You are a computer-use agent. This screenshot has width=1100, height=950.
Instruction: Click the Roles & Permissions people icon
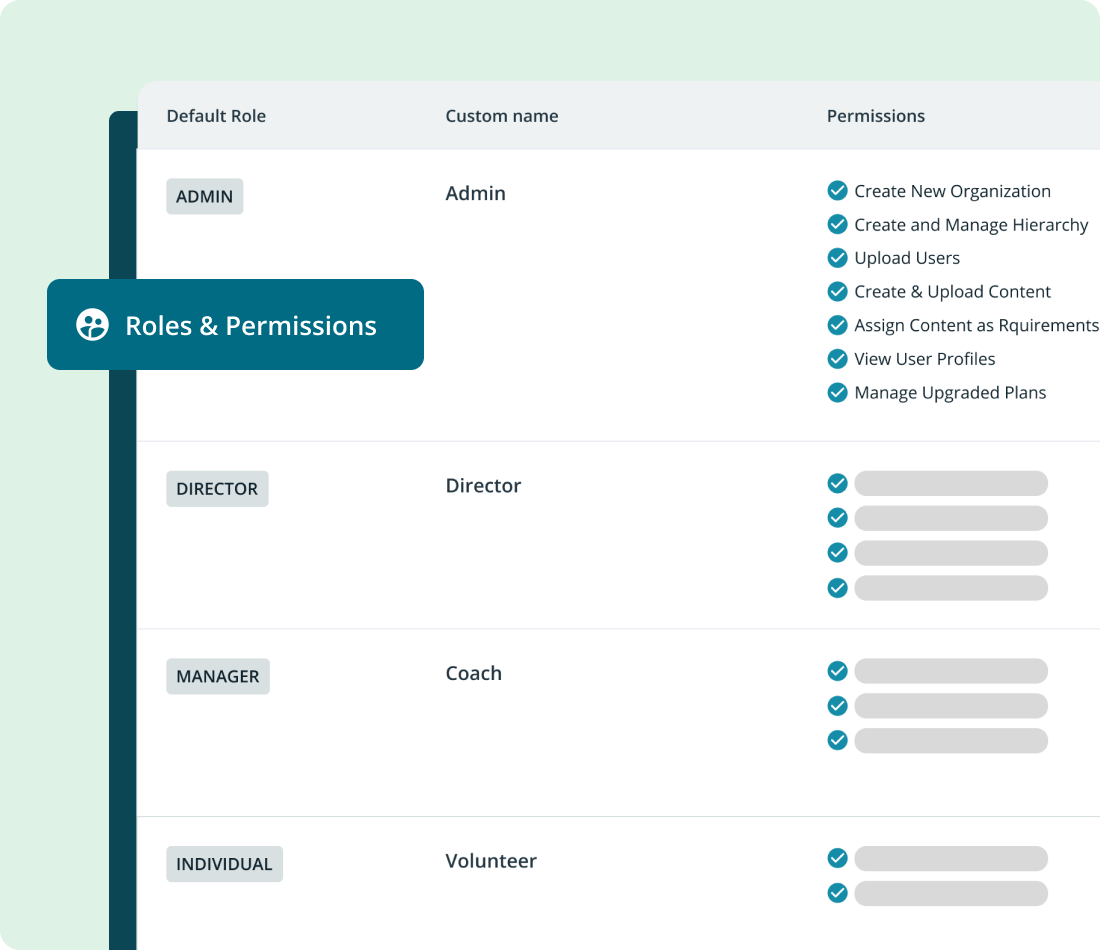coord(92,325)
